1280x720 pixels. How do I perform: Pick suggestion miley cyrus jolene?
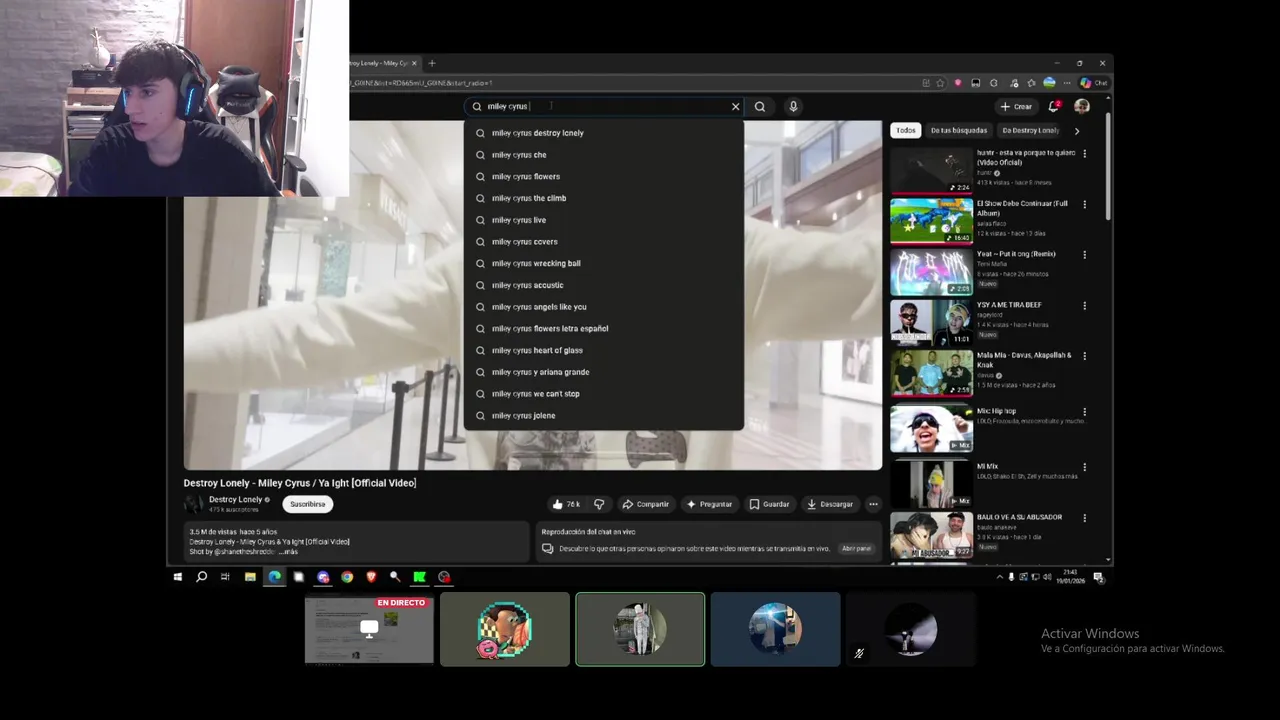click(x=604, y=416)
